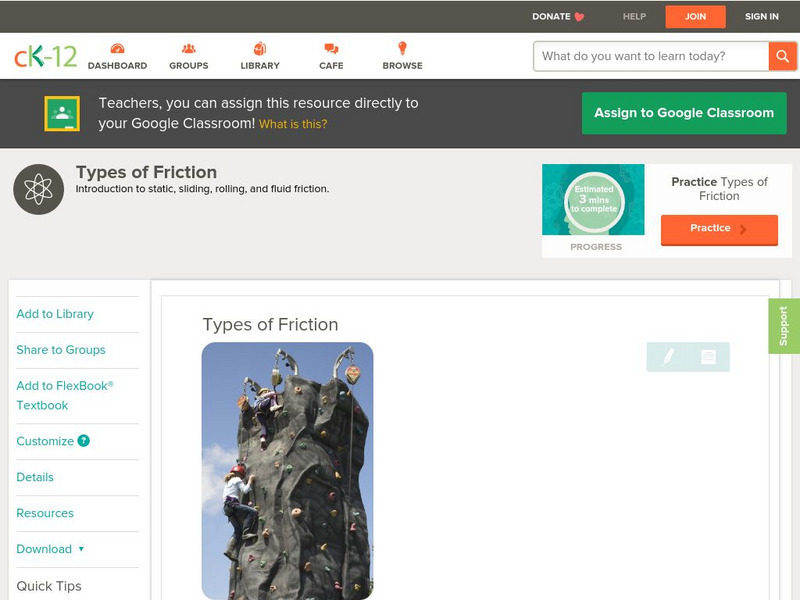This screenshot has width=800, height=600.
Task: Open the notes list icon
Action: 708,357
